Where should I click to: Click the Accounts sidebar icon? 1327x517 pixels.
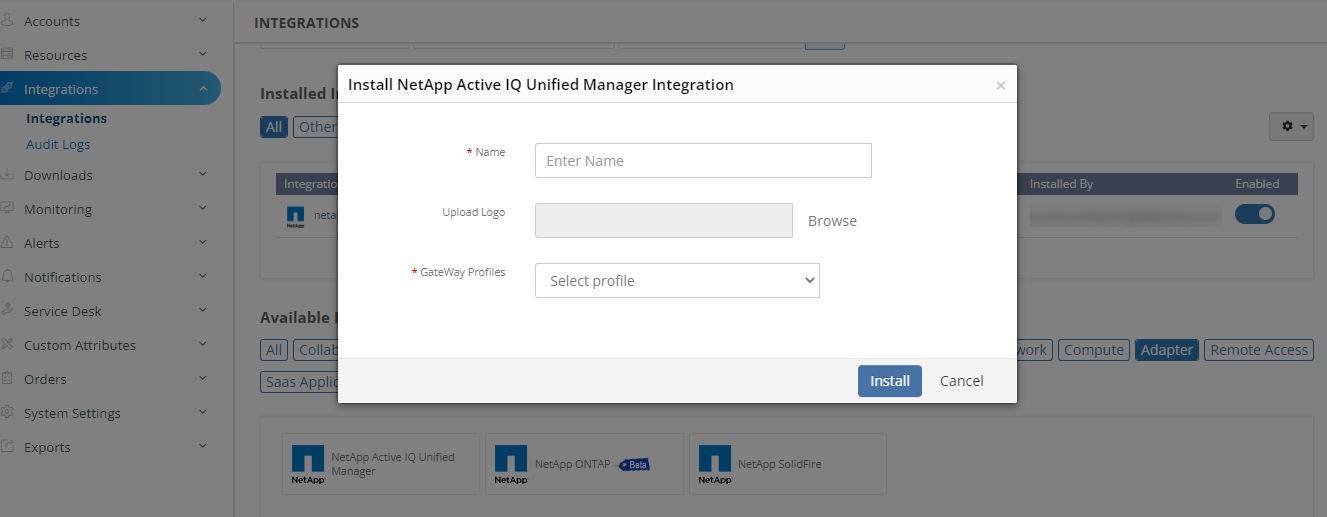pos(7,21)
